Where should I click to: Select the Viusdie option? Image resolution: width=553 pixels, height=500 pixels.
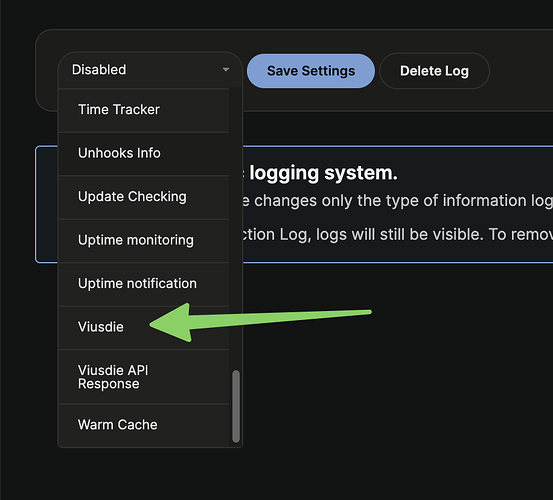tap(144, 327)
